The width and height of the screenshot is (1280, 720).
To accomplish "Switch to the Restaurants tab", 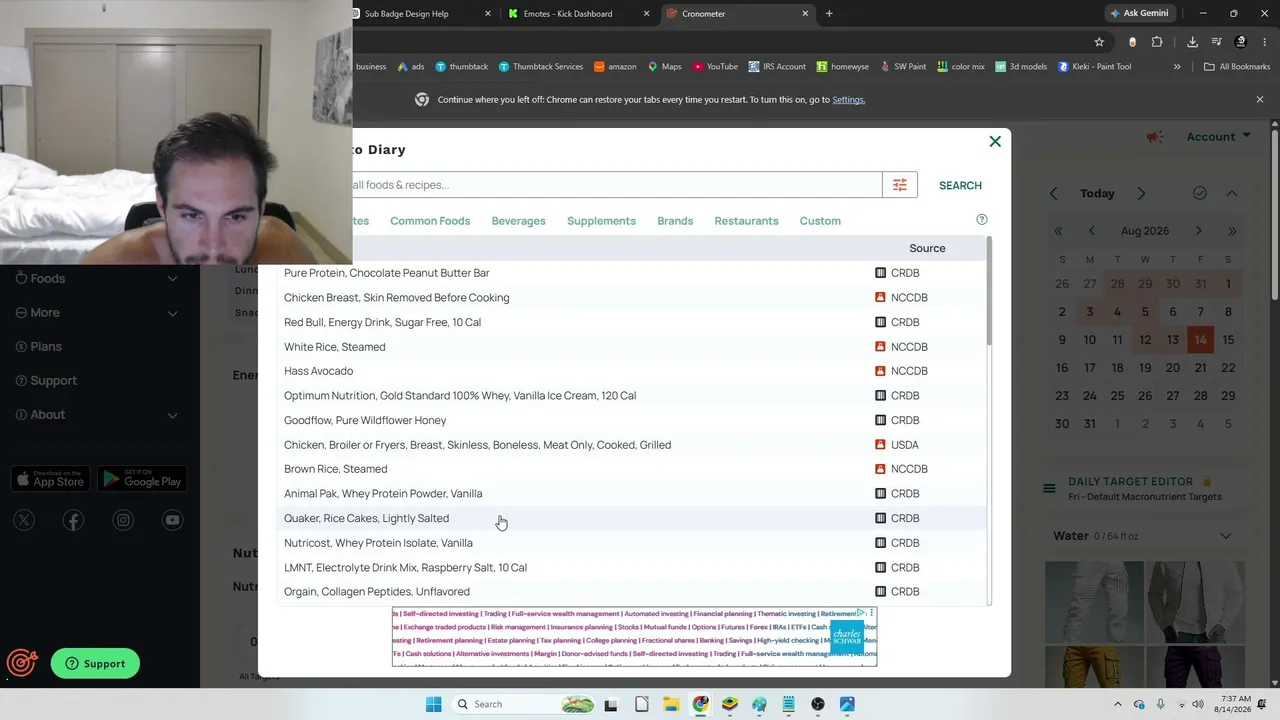I will click(x=746, y=221).
